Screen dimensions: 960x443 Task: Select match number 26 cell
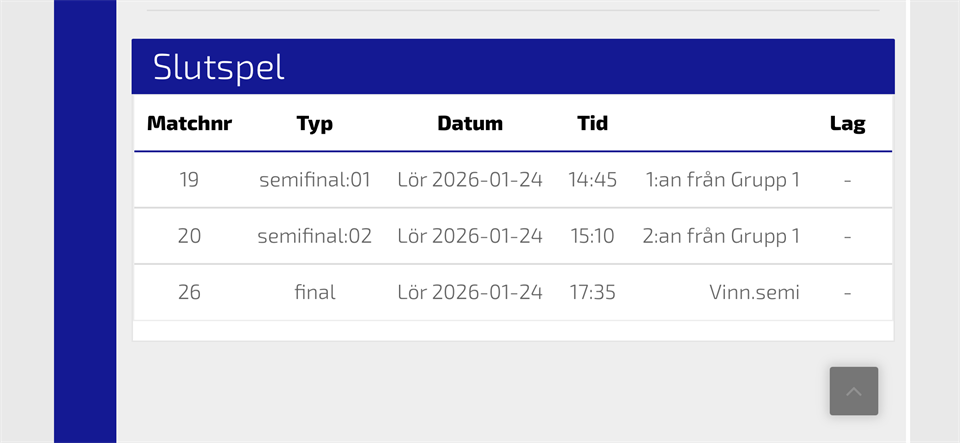tap(189, 292)
